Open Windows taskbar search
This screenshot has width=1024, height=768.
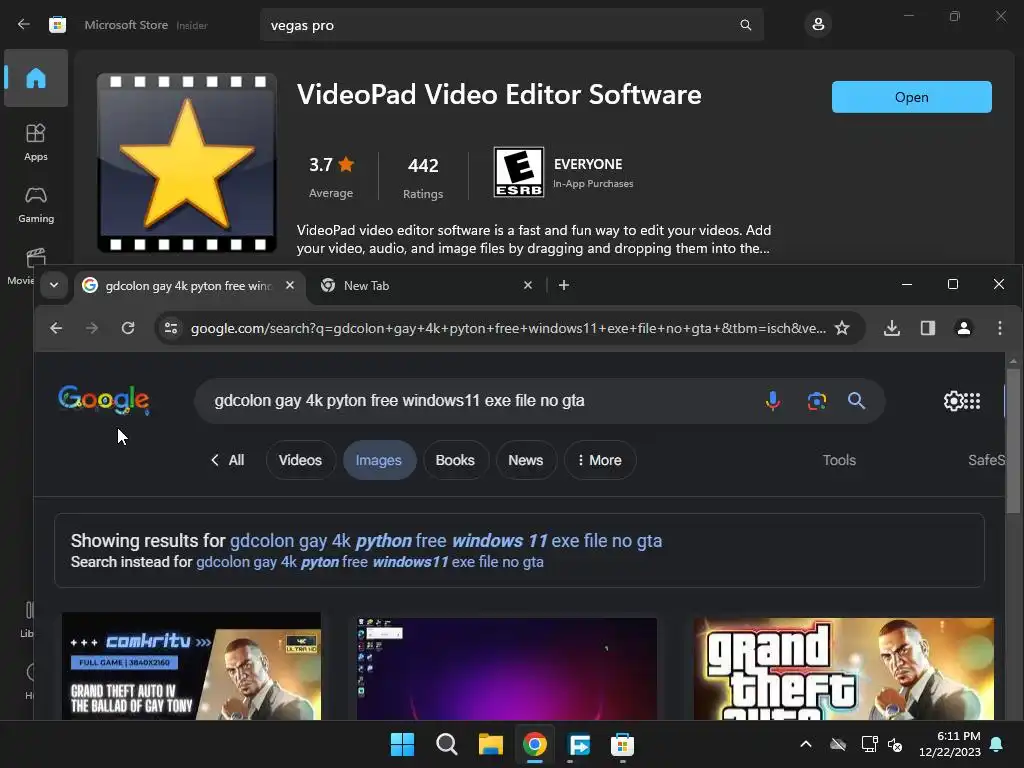pos(447,744)
